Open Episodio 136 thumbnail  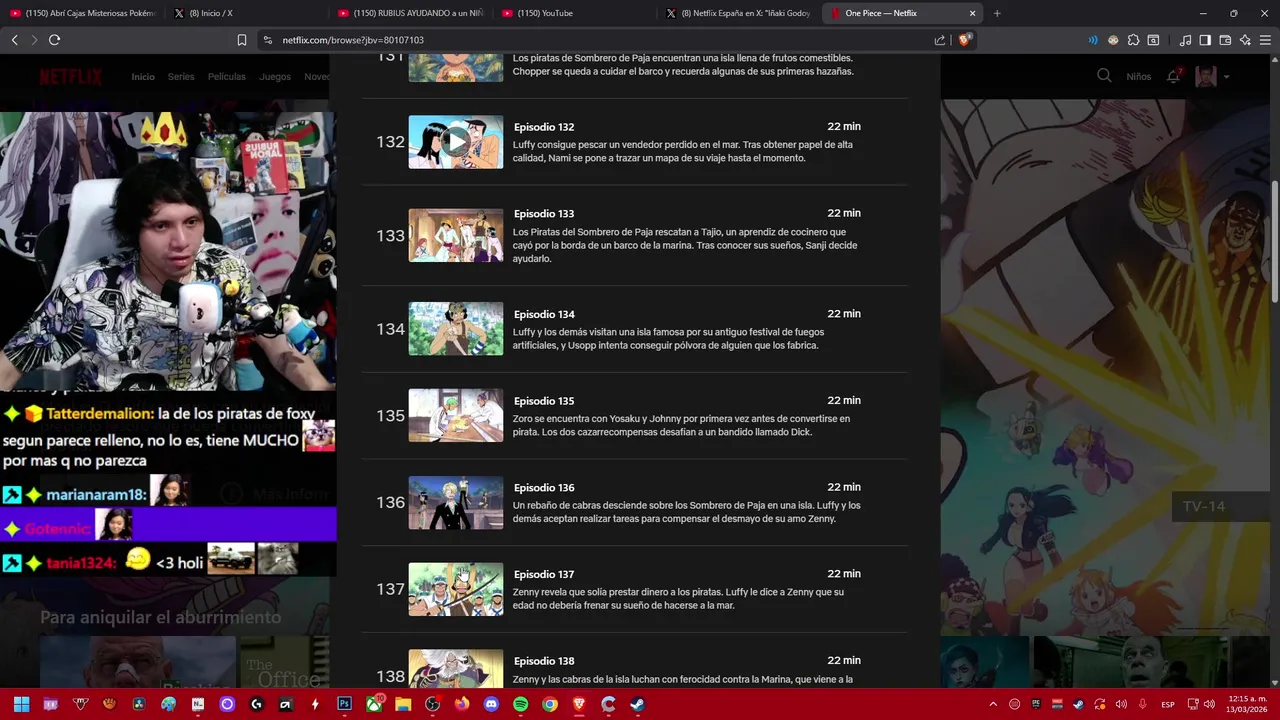(456, 502)
